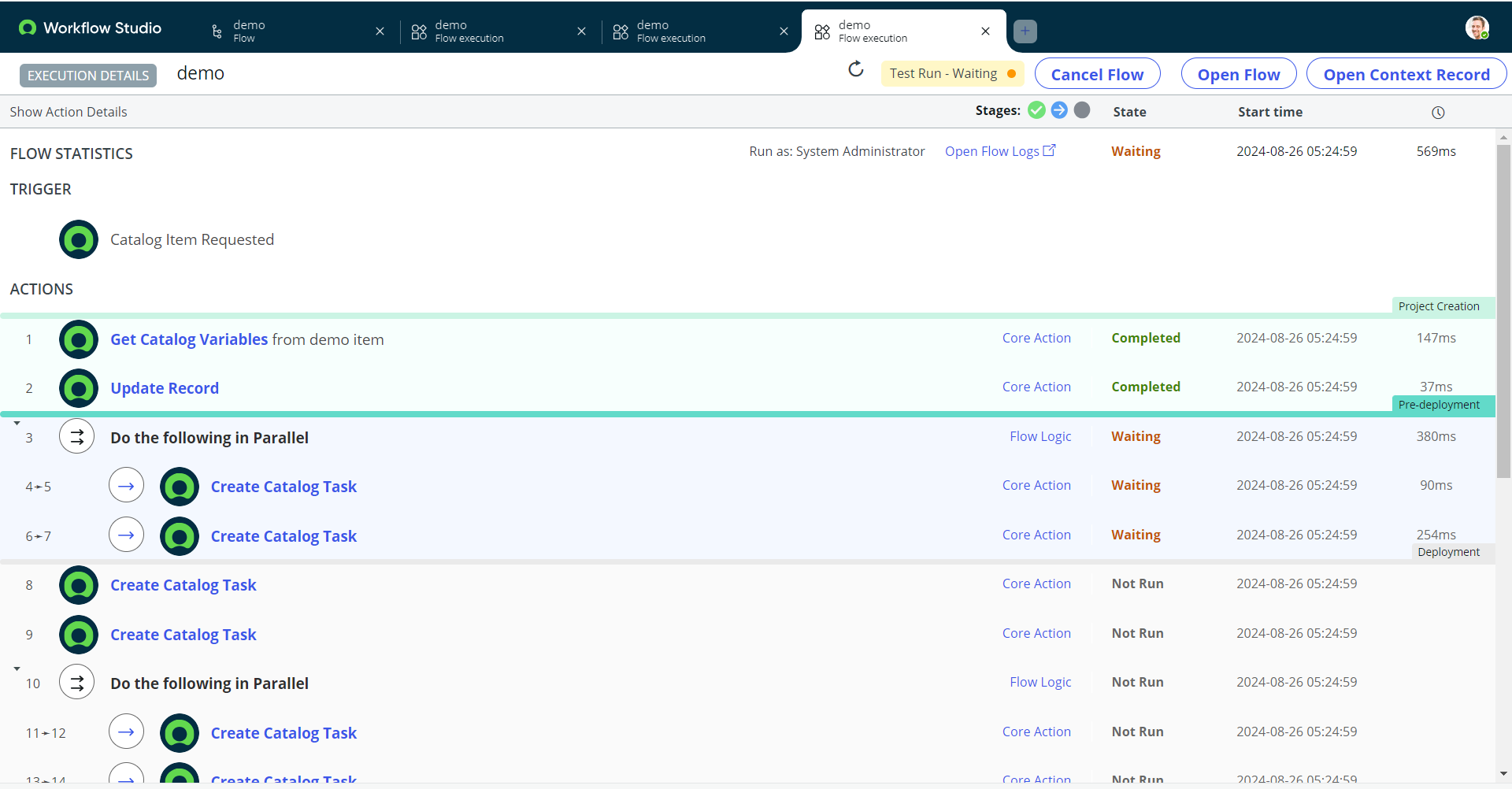Click the clock icon in the duration column
The width and height of the screenshot is (1512, 789).
pyautogui.click(x=1438, y=112)
